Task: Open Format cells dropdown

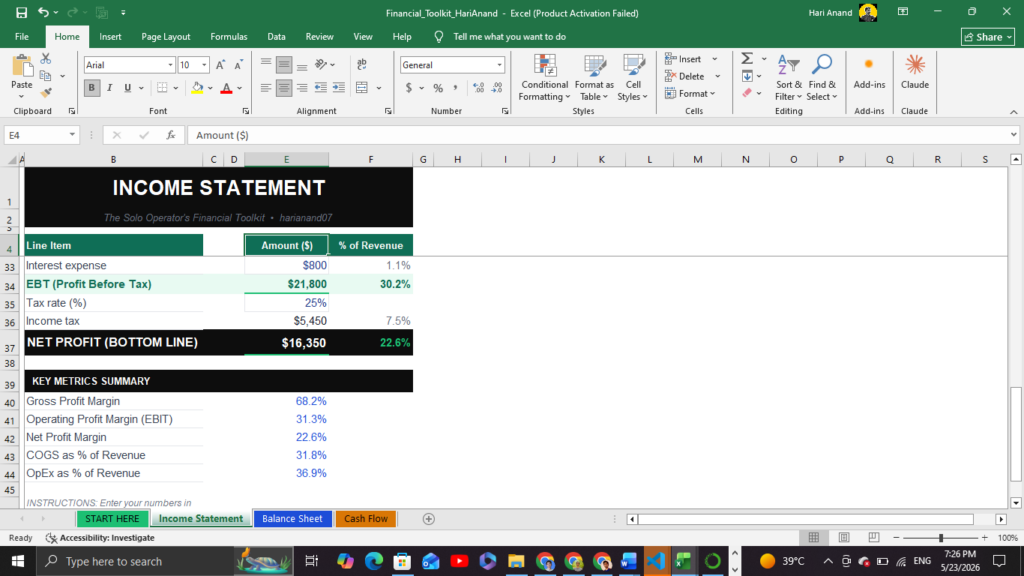Action: tap(690, 93)
